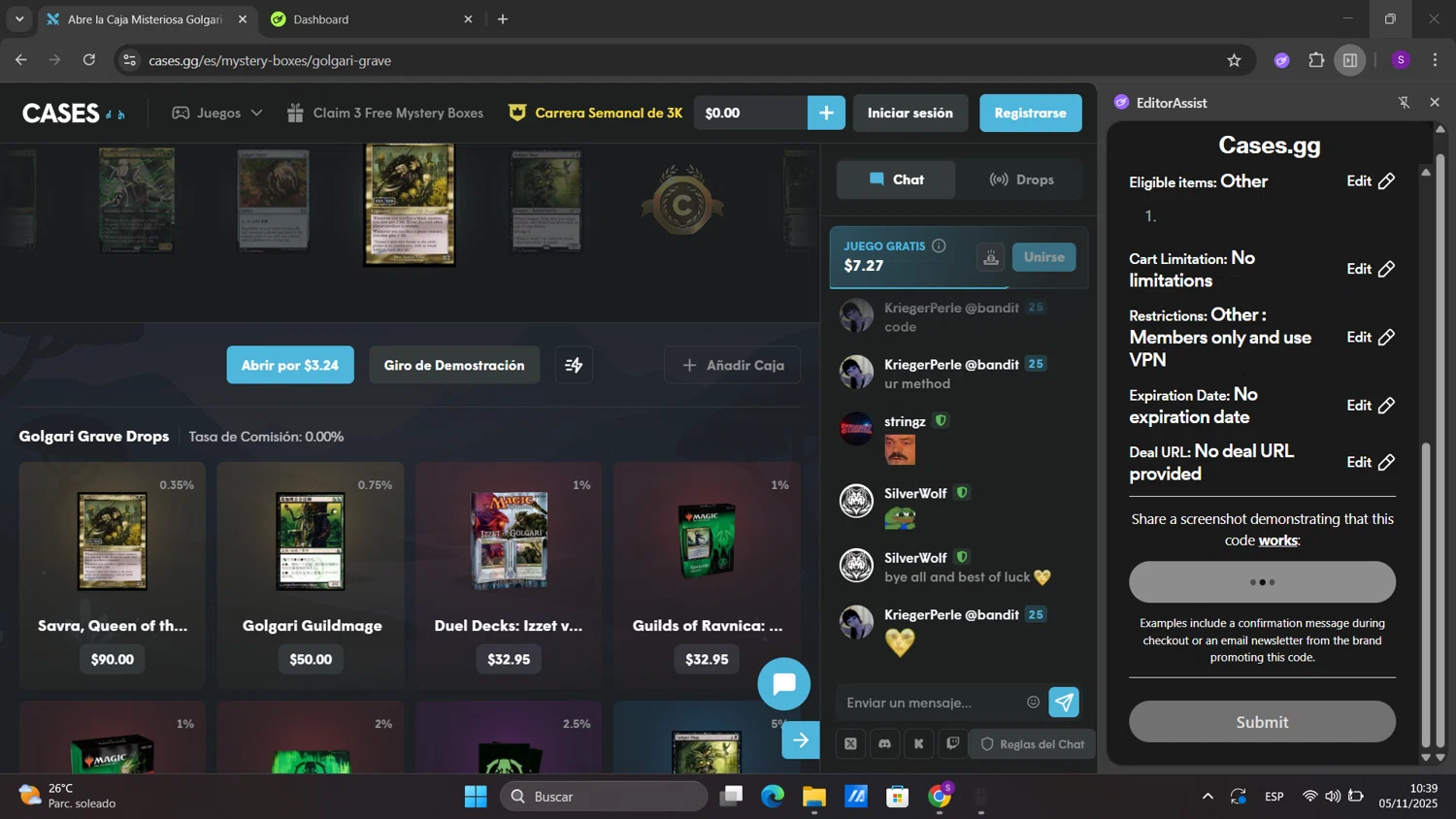Image resolution: width=1456 pixels, height=819 pixels.
Task: Close the EditorAssist side panel
Action: coord(1435,102)
